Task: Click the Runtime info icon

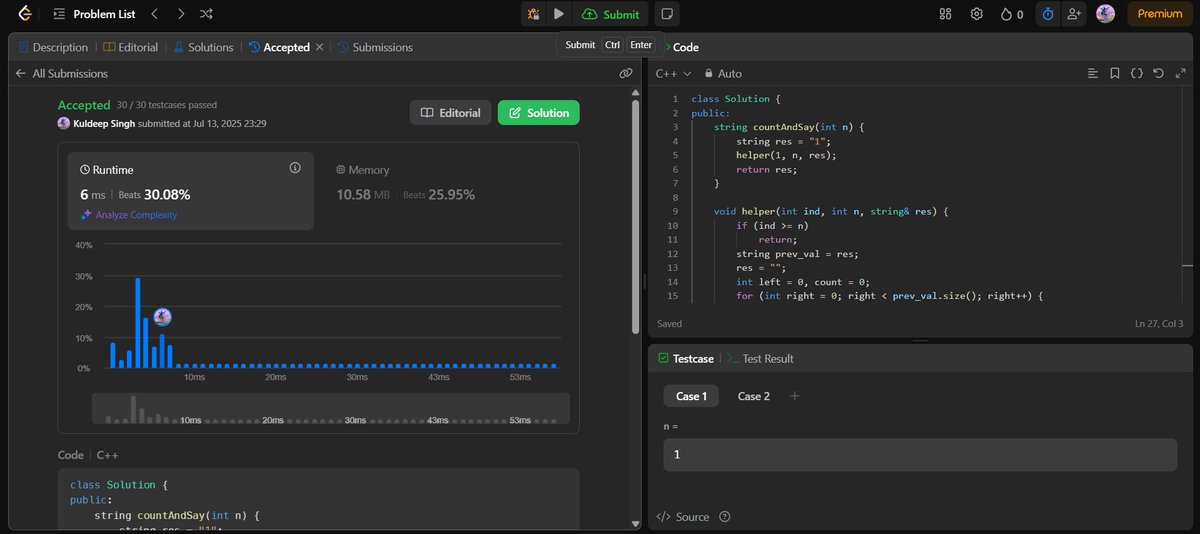Action: point(295,168)
